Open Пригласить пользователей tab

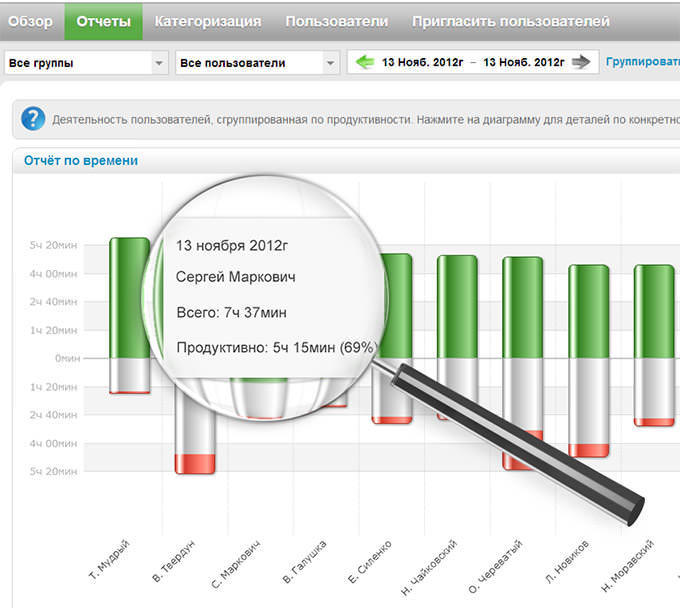pos(510,21)
